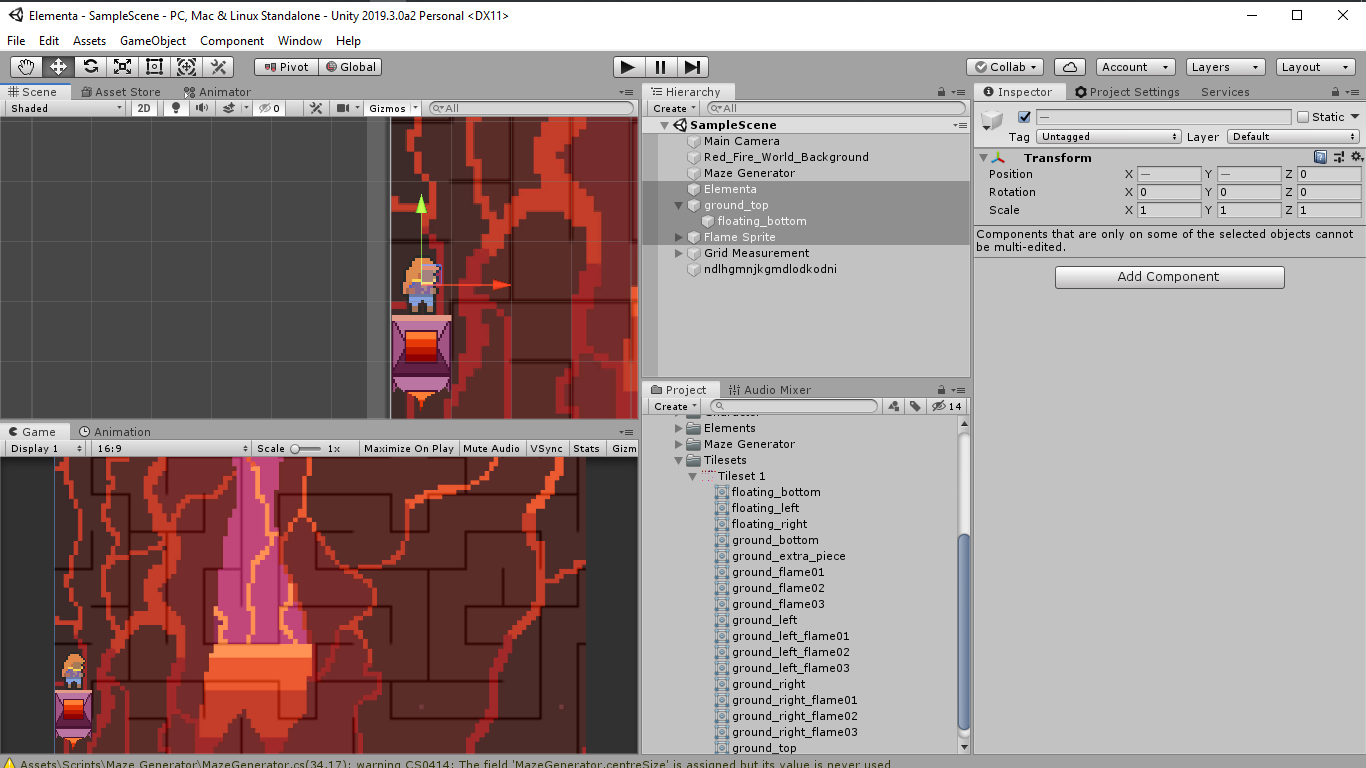Open the Layers dropdown
This screenshot has height=768, width=1366.
pyautogui.click(x=1226, y=67)
